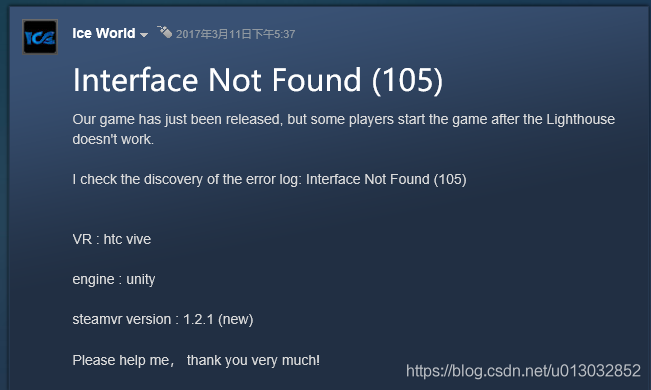Click the text "doesn't work."

click(113, 139)
